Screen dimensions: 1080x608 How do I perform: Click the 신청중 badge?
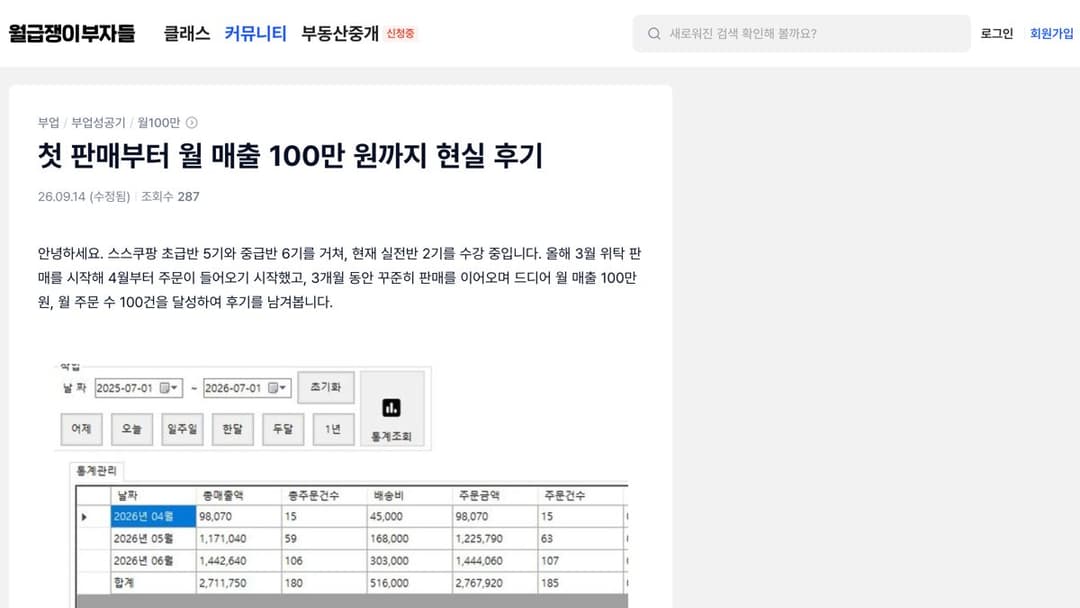pos(400,33)
